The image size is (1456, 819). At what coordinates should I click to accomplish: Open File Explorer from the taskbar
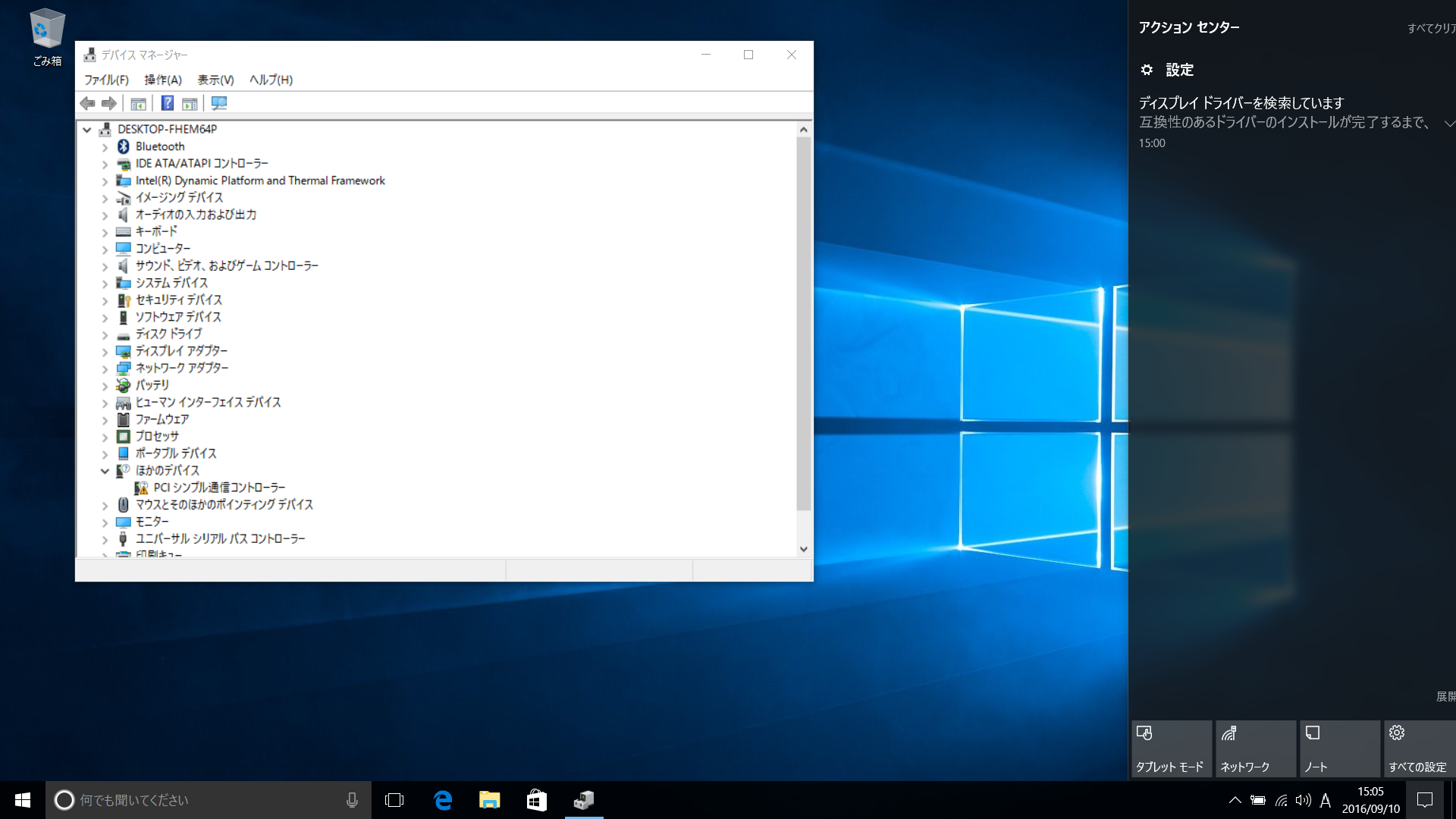[490, 800]
